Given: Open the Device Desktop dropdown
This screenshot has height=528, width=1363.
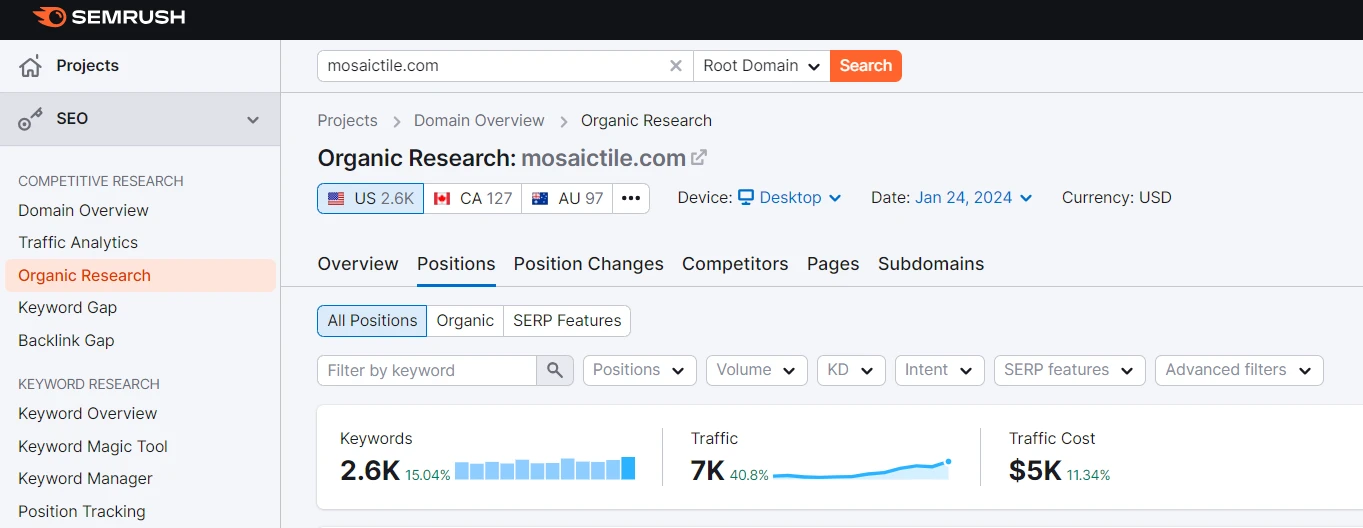Looking at the screenshot, I should (x=790, y=198).
